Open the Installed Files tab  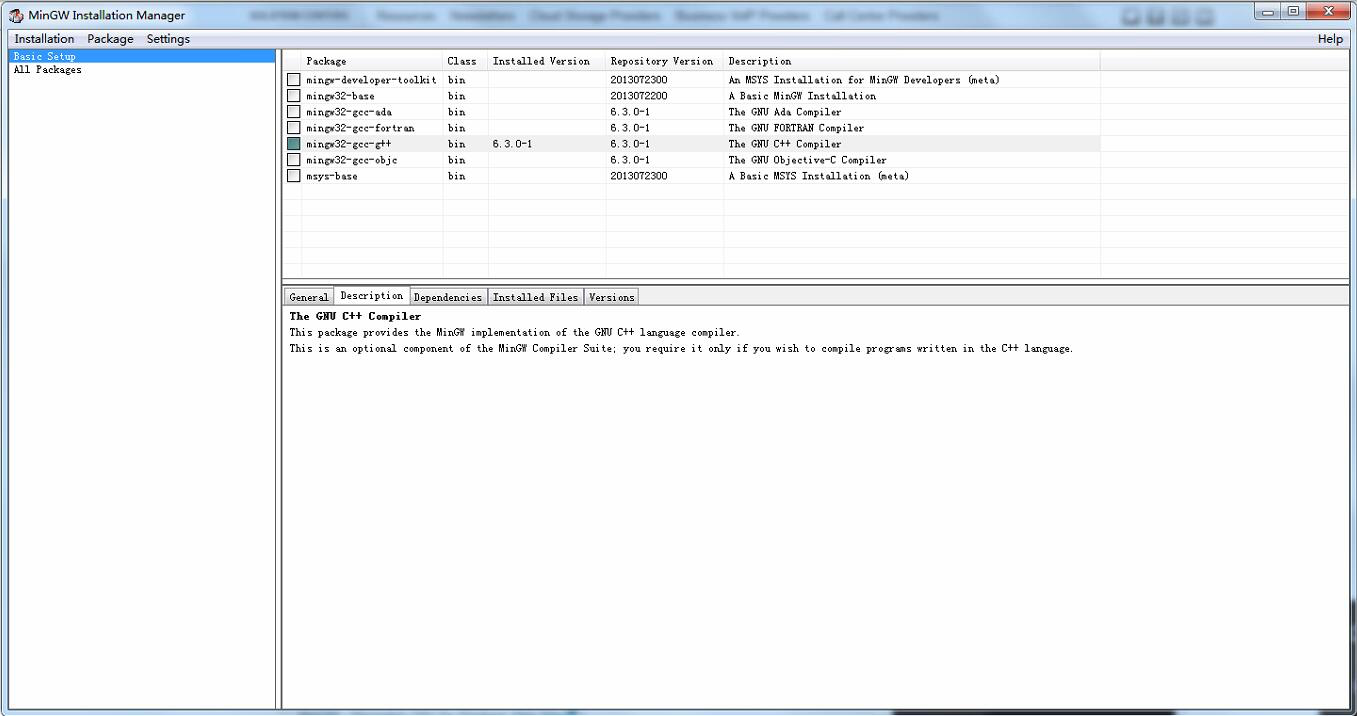point(536,297)
